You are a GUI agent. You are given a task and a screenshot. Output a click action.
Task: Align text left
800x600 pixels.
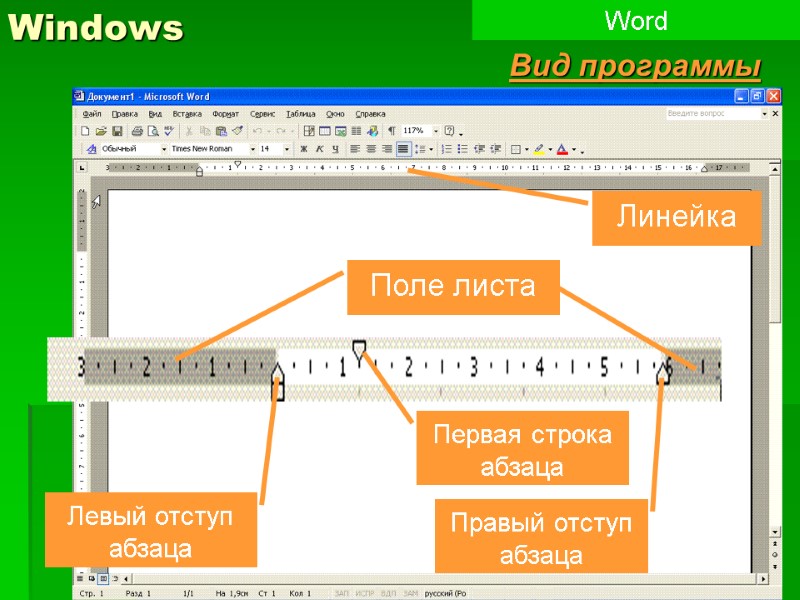(x=355, y=149)
